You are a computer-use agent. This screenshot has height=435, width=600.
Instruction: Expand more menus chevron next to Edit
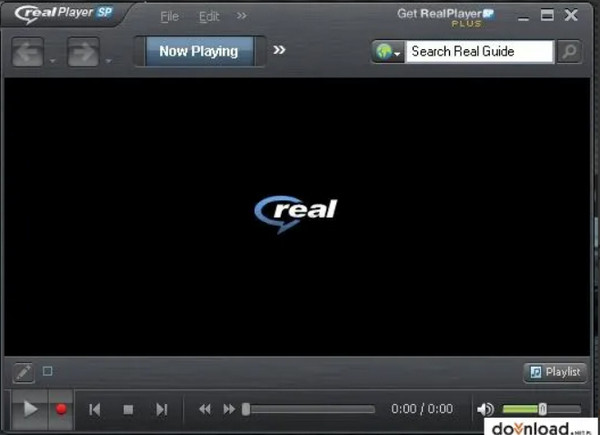[241, 16]
